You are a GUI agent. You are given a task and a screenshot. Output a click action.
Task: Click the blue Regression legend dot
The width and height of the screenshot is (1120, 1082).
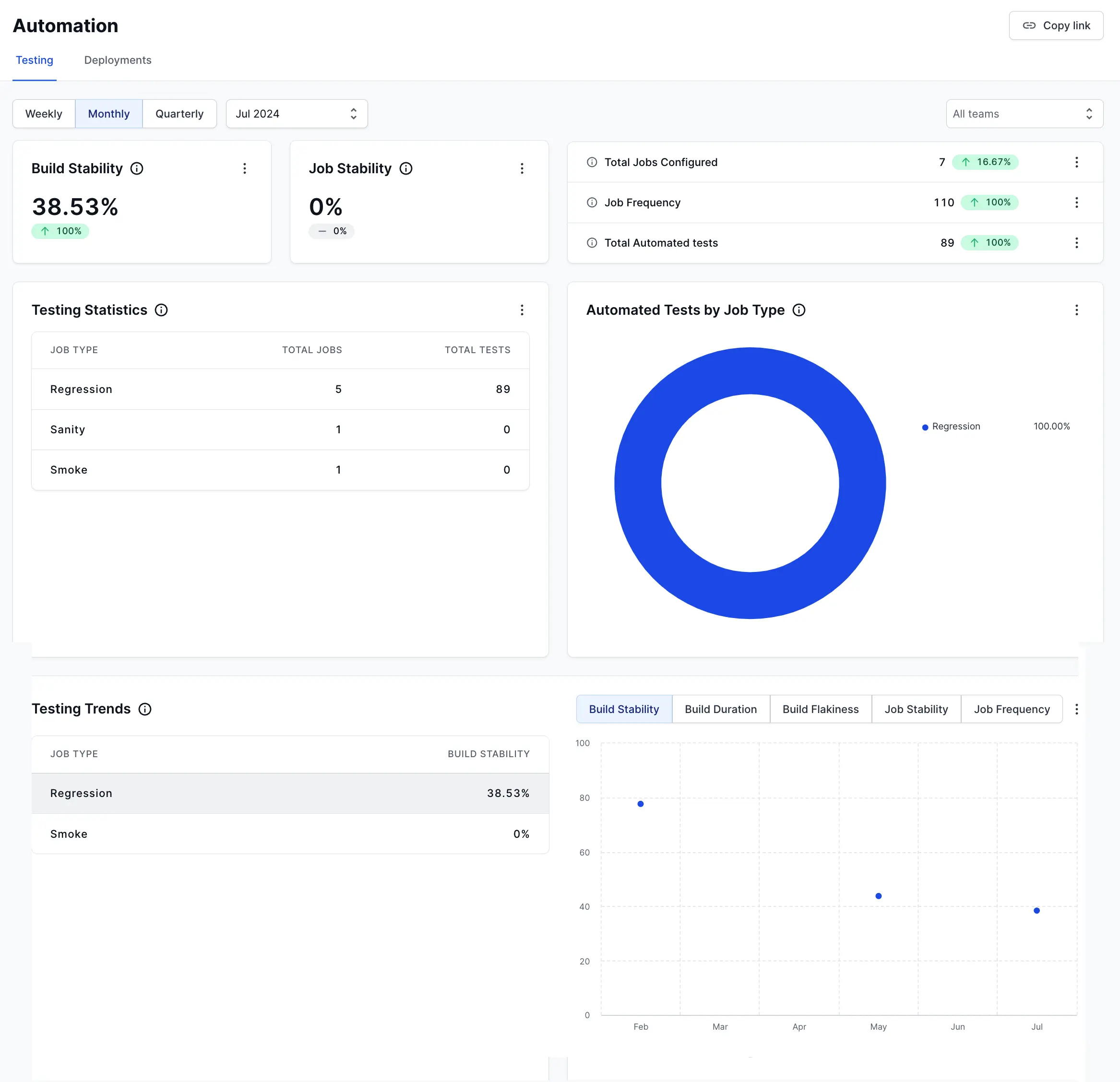pos(925,428)
